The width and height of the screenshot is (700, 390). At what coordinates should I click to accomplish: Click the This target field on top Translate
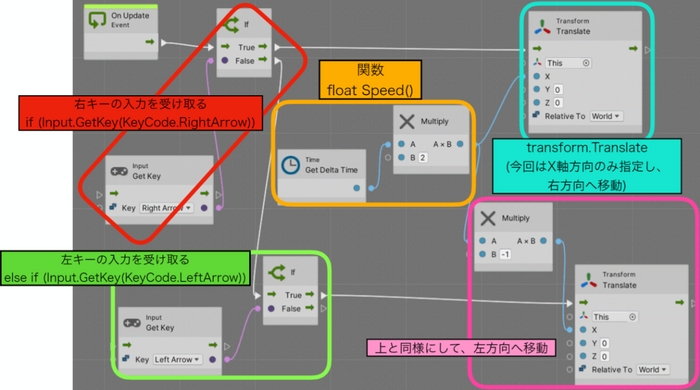[x=569, y=63]
